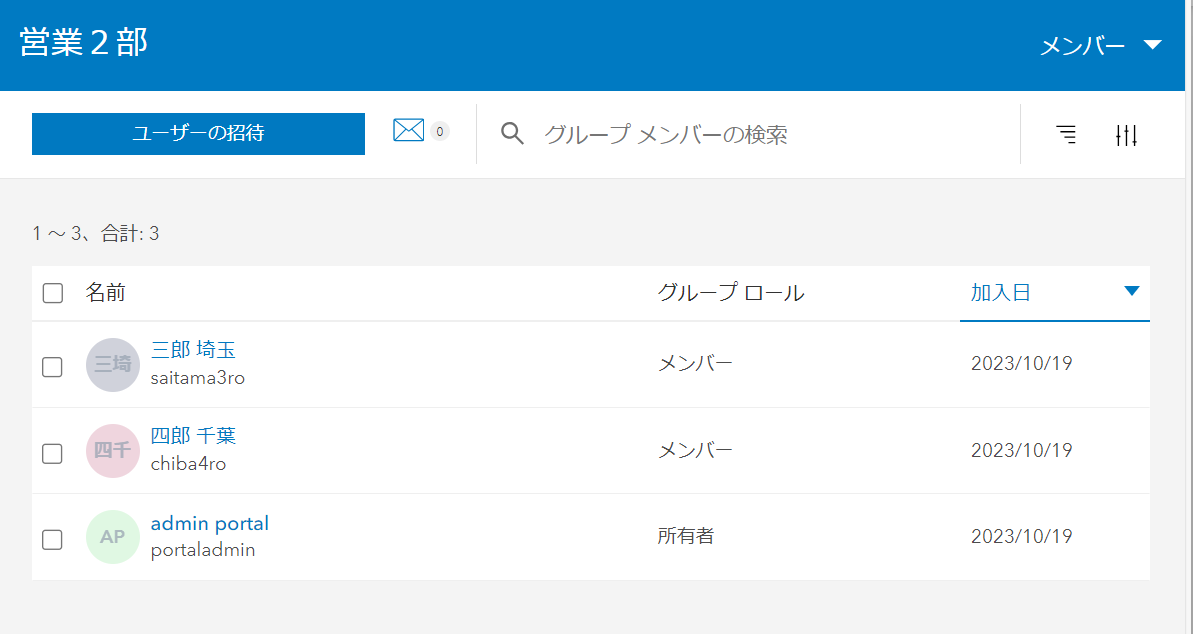The image size is (1193, 634).
Task: Click the 四千 avatar for chiba4ro
Action: click(113, 451)
